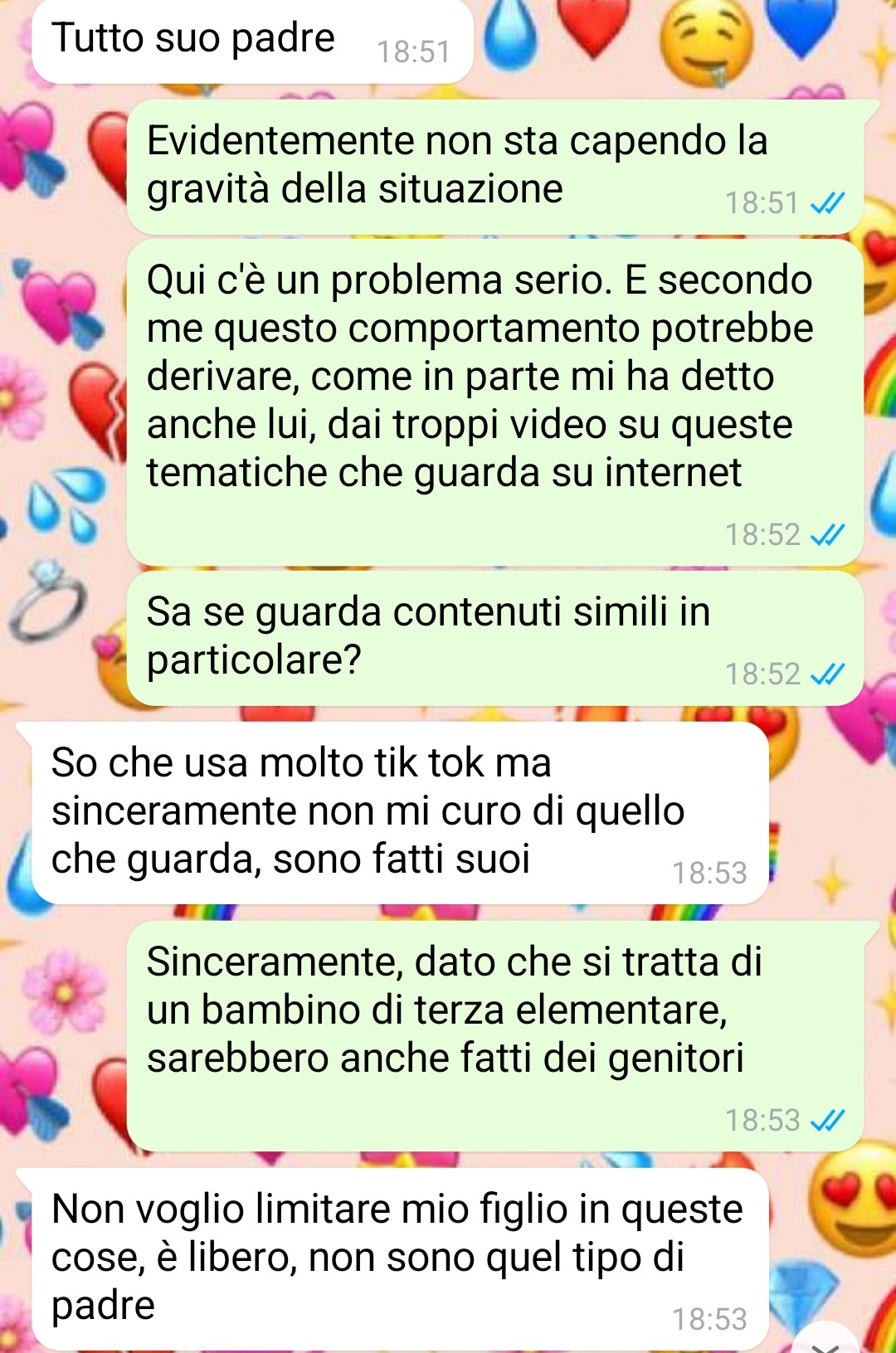Tap the 18:51 timestamp on "Evidentemente" message

(x=762, y=203)
